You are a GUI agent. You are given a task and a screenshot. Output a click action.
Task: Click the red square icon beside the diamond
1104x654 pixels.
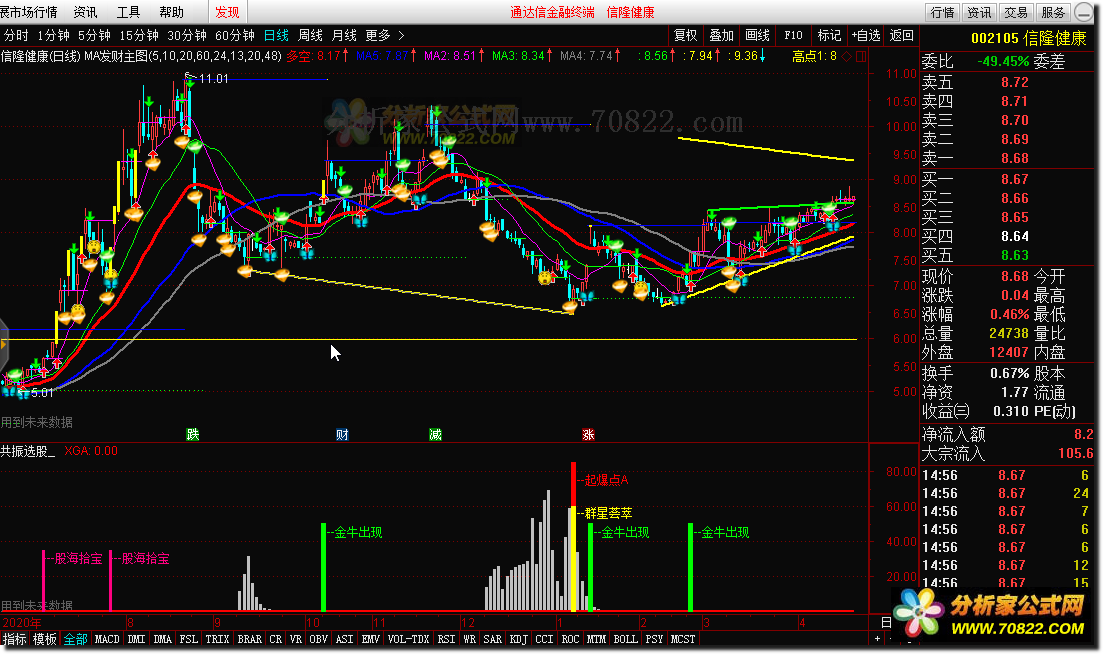pos(860,56)
